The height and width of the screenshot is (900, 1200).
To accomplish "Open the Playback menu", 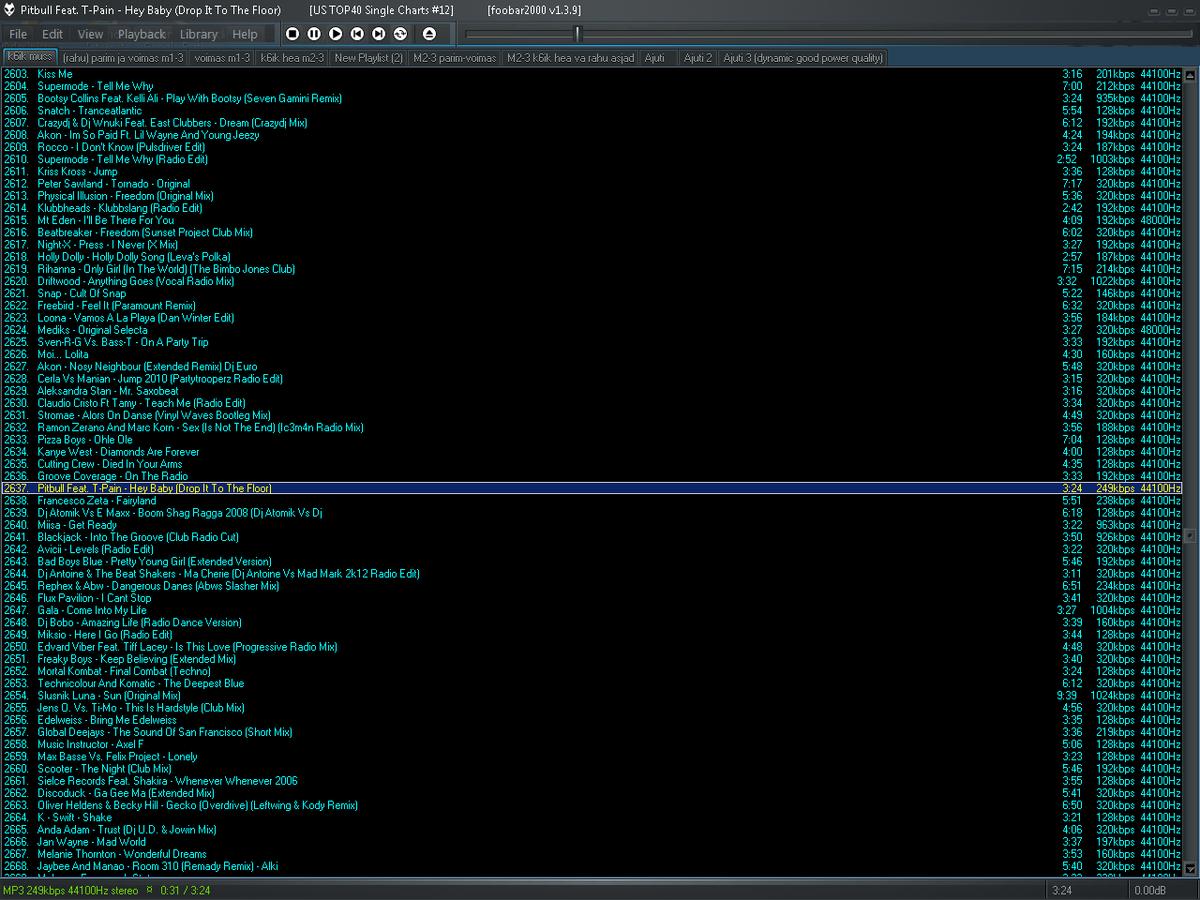I will tap(142, 34).
